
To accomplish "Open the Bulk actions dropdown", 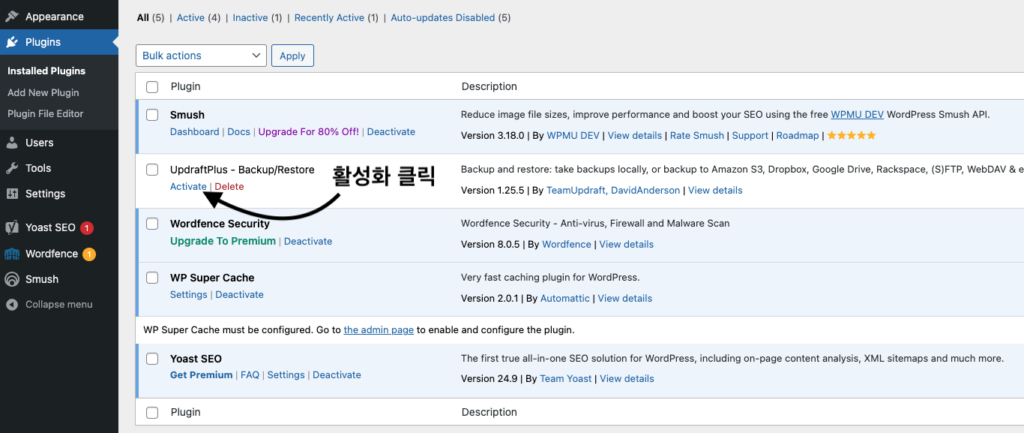I will coord(201,56).
